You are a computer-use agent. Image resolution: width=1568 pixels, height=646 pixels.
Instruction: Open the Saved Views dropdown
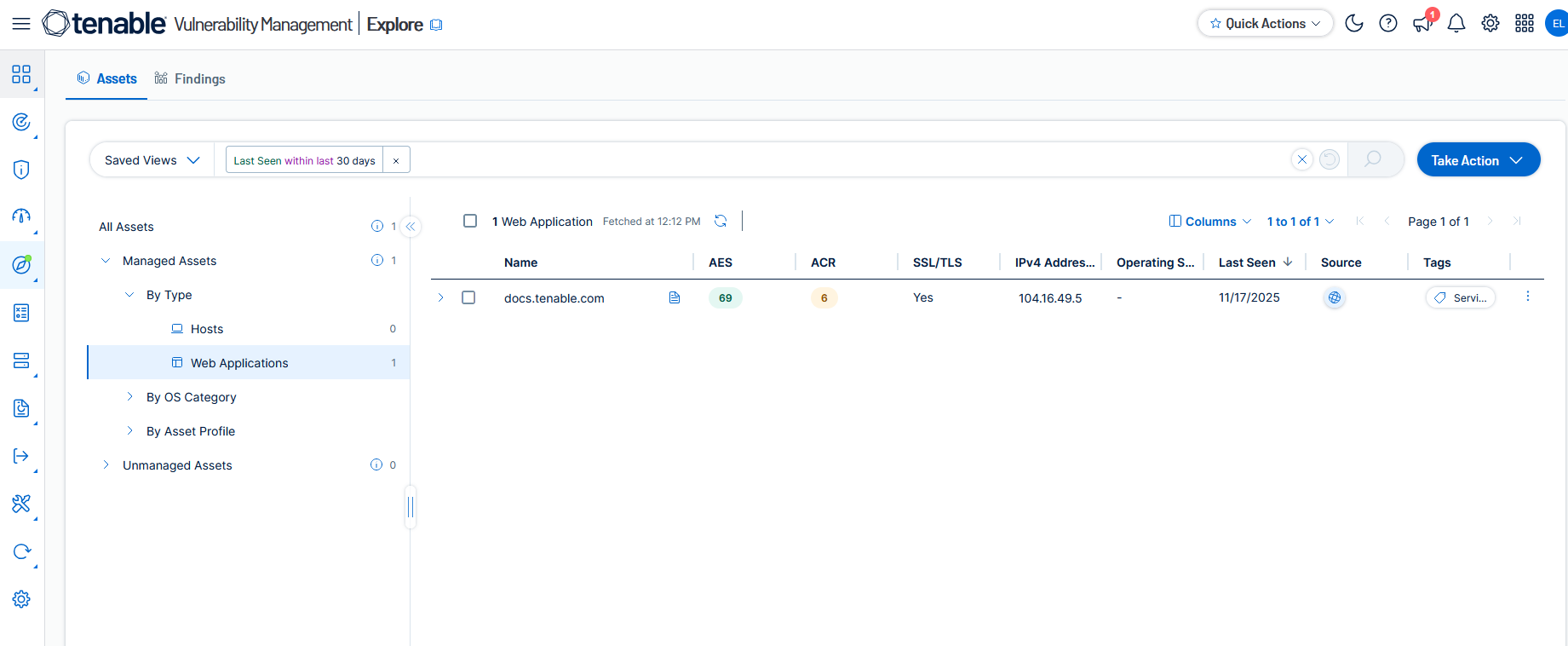click(152, 160)
